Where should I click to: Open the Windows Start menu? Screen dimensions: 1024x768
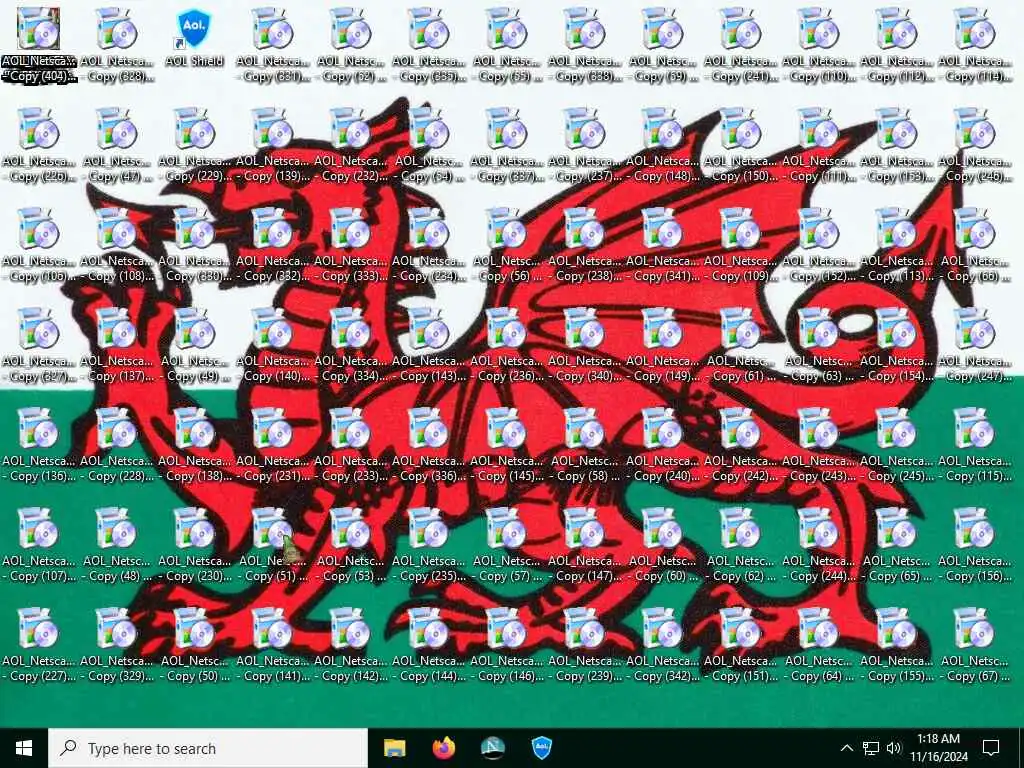24,748
